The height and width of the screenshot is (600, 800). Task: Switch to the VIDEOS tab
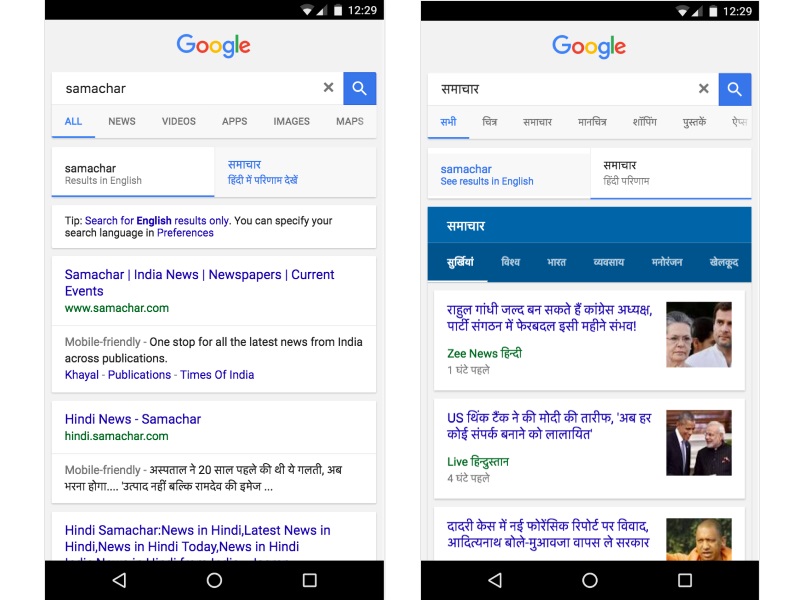pos(179,121)
